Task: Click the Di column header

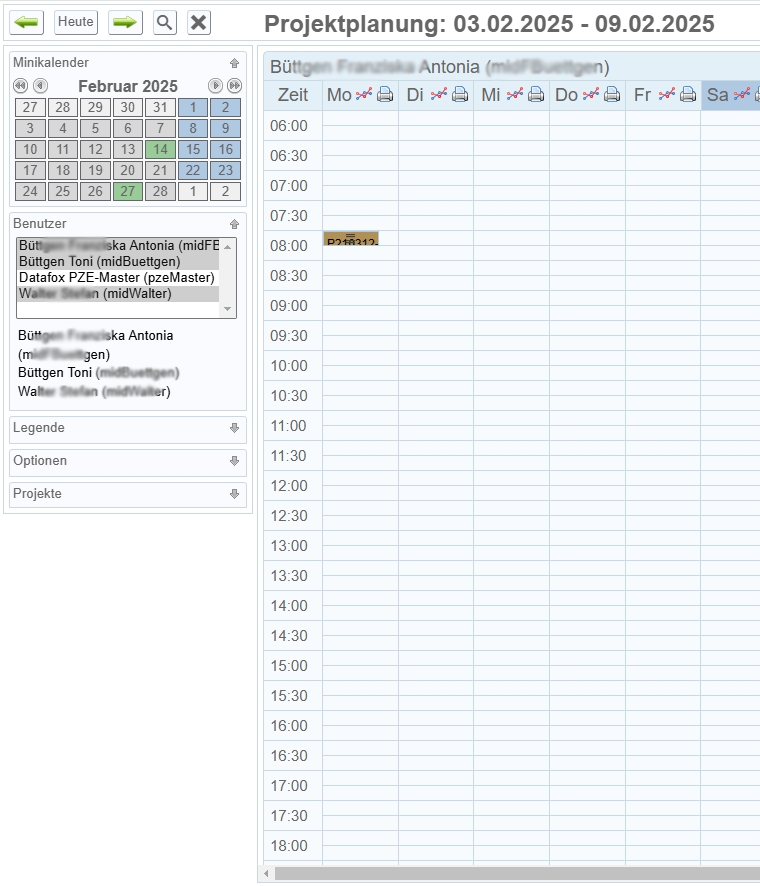Action: [415, 95]
